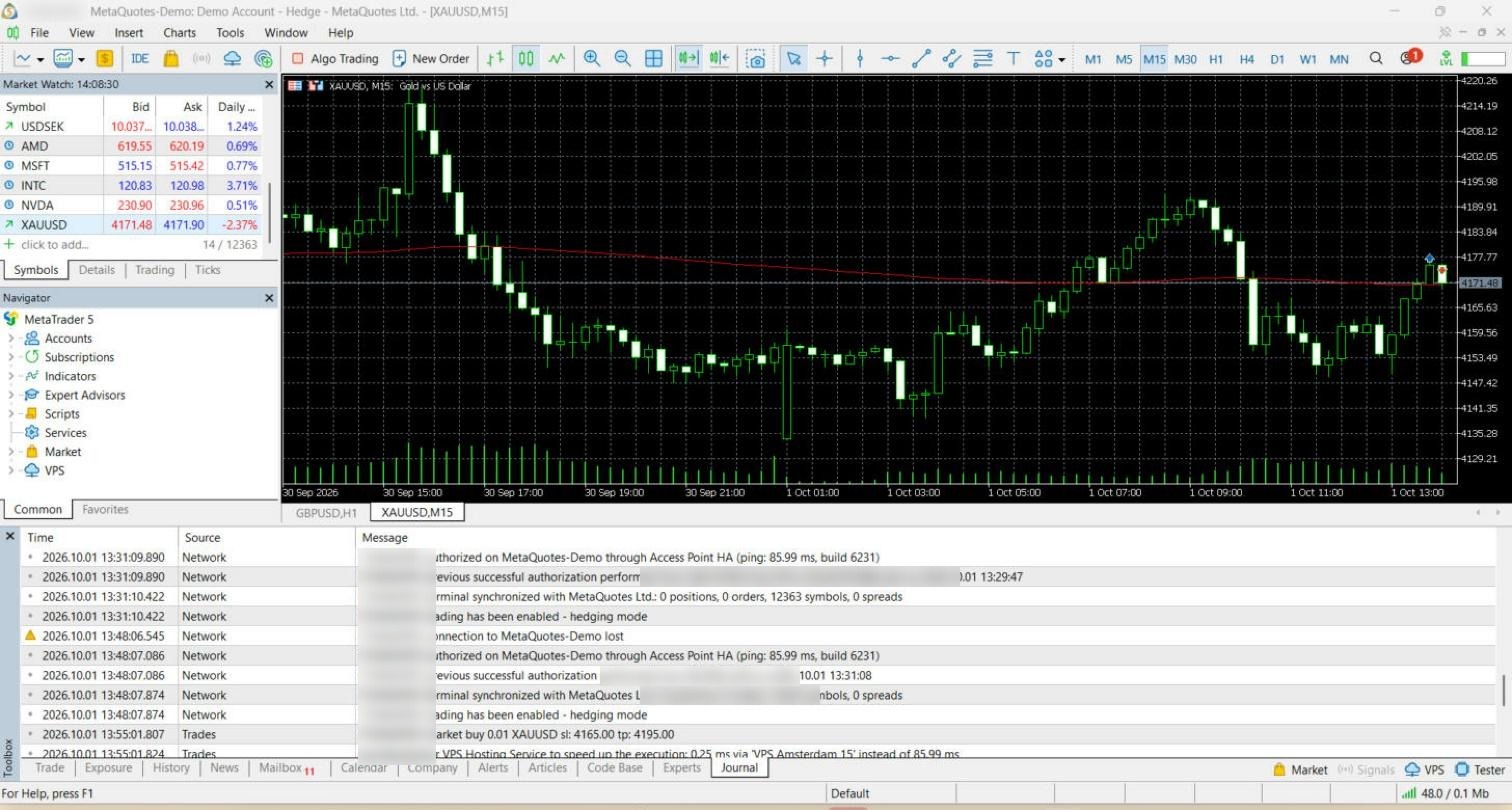Zoom out of the chart
1512x810 pixels.
[623, 58]
